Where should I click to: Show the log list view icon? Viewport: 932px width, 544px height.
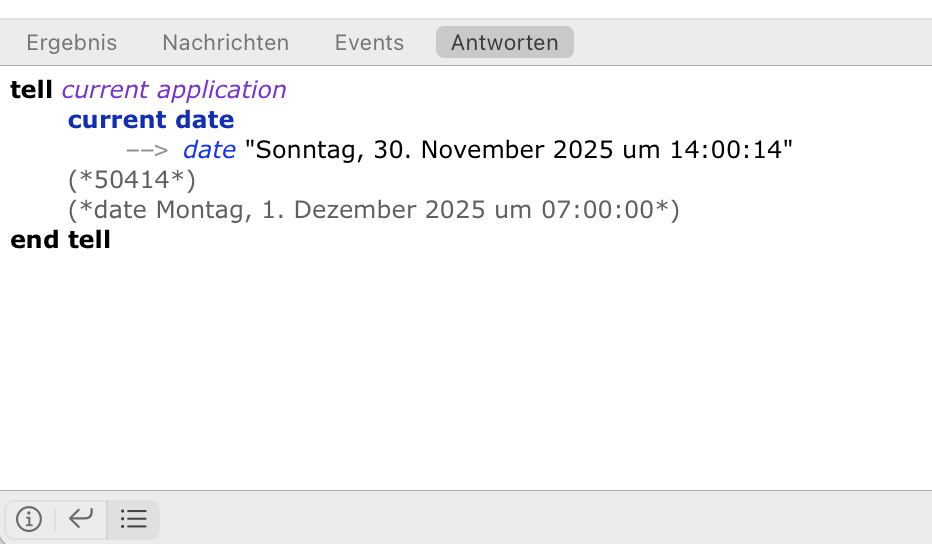(133, 519)
